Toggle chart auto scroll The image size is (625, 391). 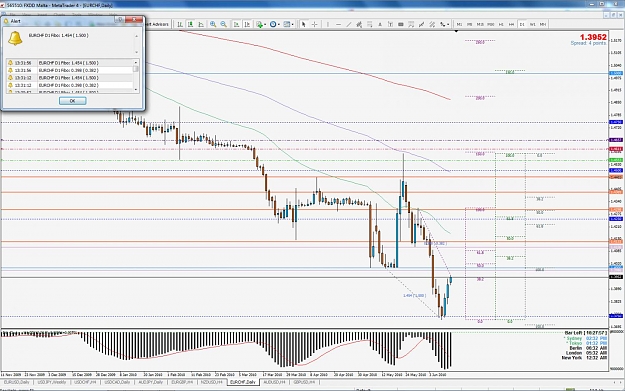[236, 24]
